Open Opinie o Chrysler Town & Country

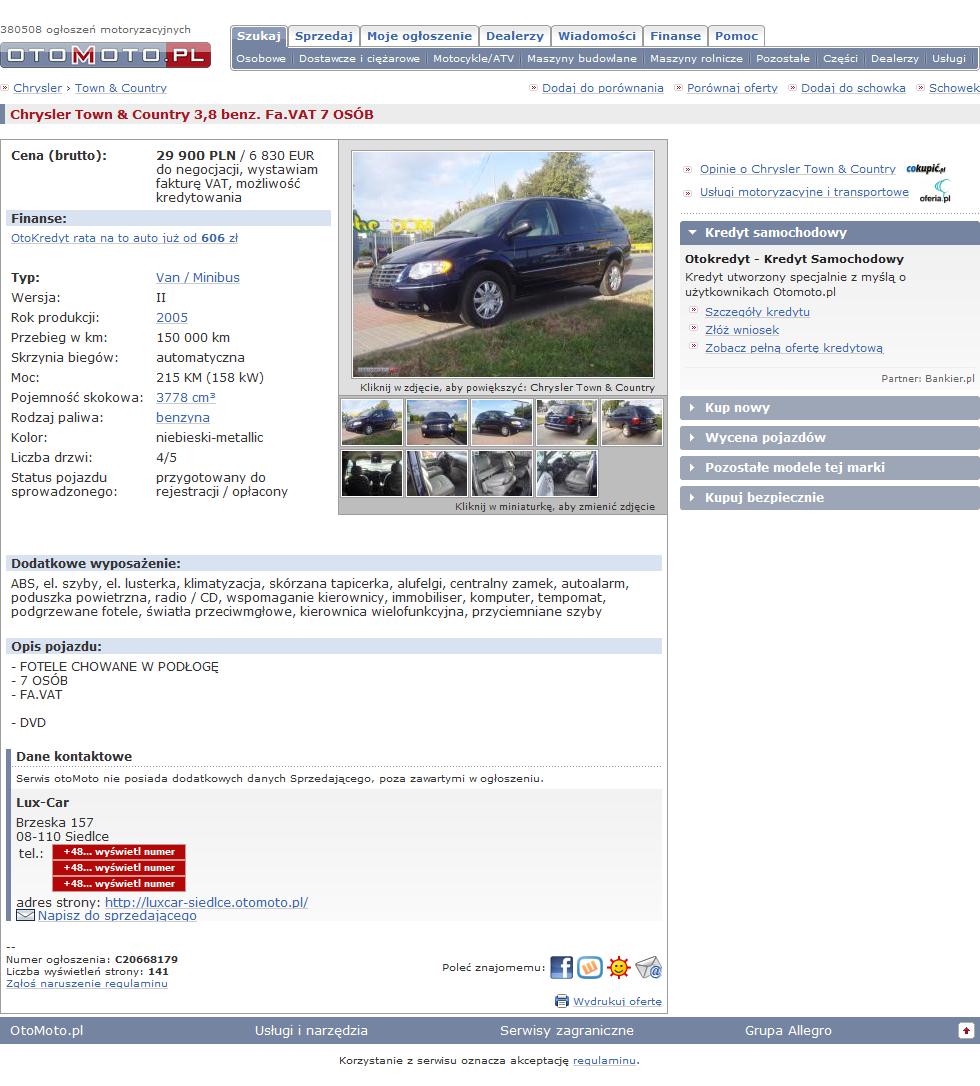click(797, 169)
